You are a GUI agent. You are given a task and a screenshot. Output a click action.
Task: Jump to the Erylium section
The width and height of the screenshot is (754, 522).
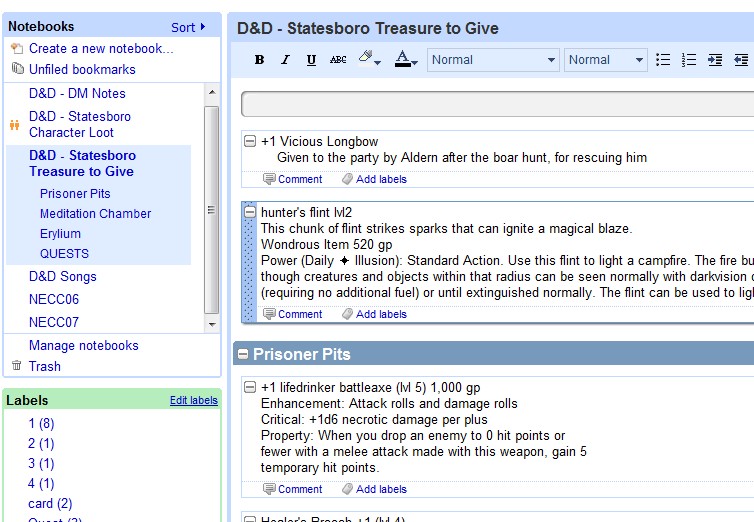[60, 234]
